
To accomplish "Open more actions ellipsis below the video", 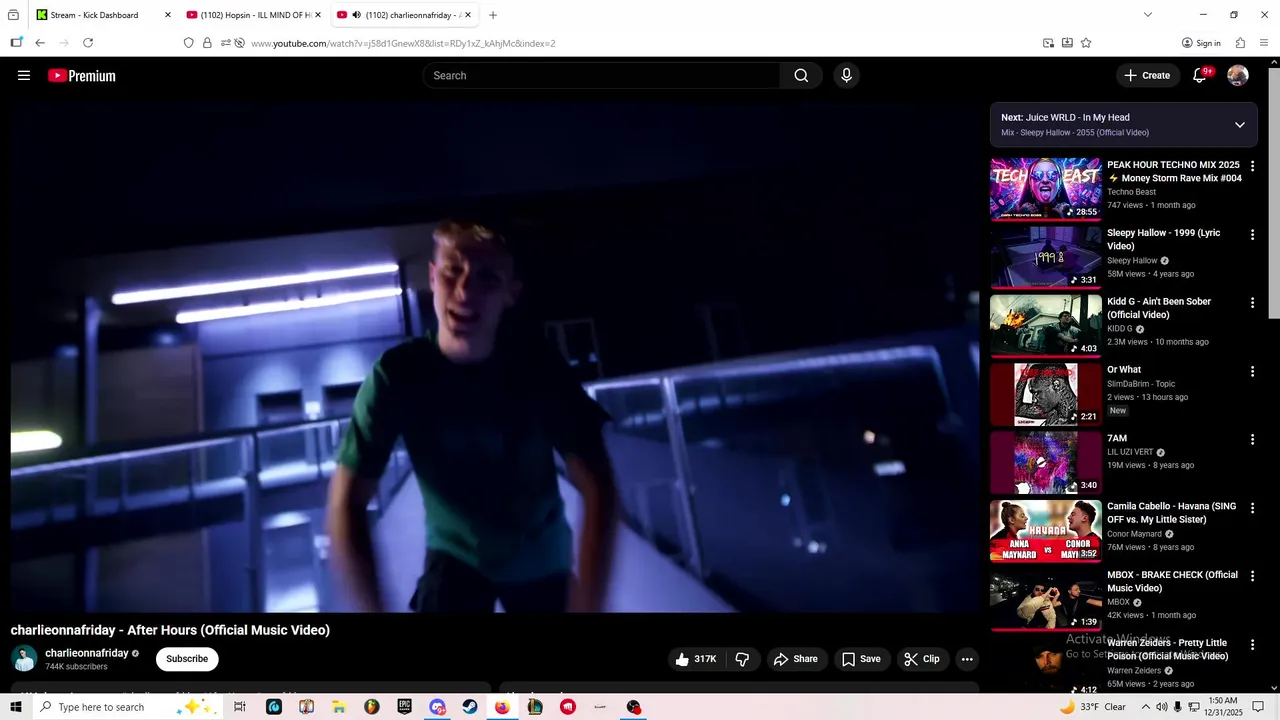I will pos(966,659).
